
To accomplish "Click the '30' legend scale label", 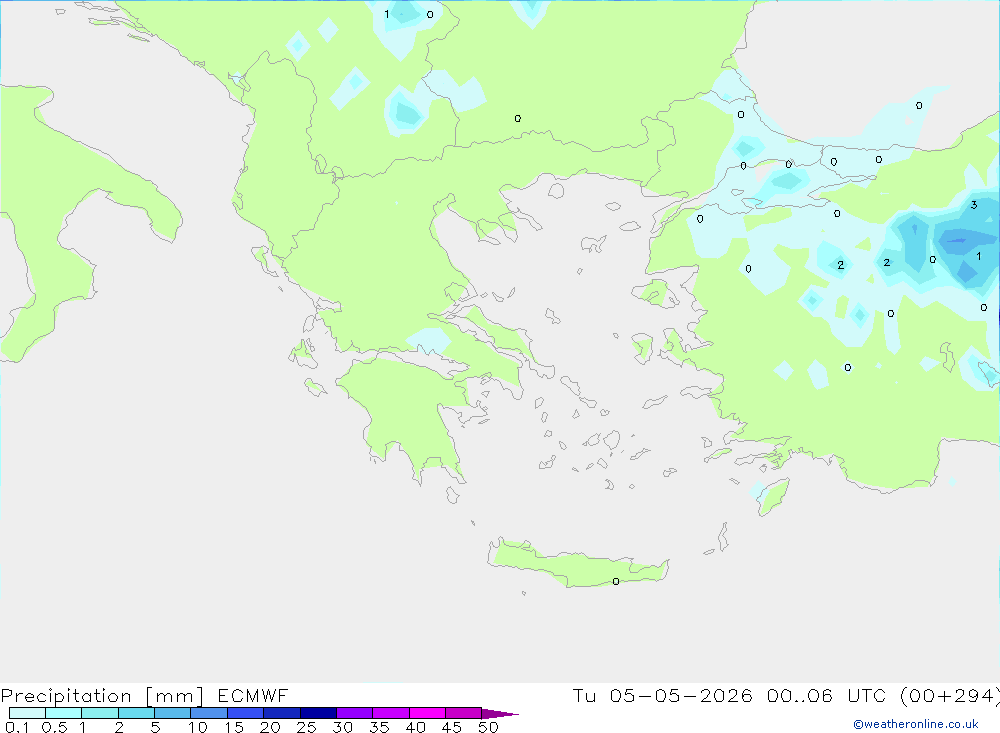I will [x=342, y=727].
